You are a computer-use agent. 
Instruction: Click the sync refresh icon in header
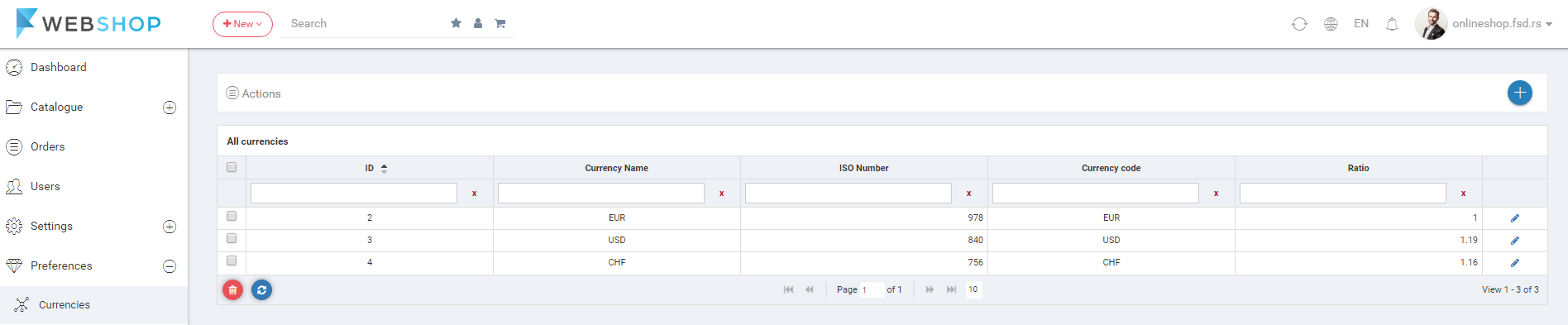pyautogui.click(x=1299, y=24)
